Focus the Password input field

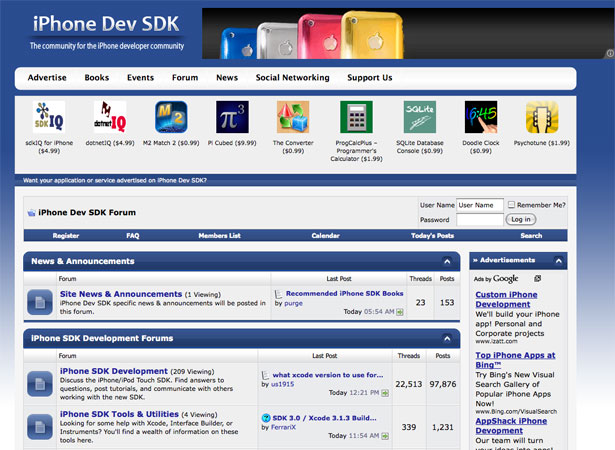pyautogui.click(x=480, y=220)
